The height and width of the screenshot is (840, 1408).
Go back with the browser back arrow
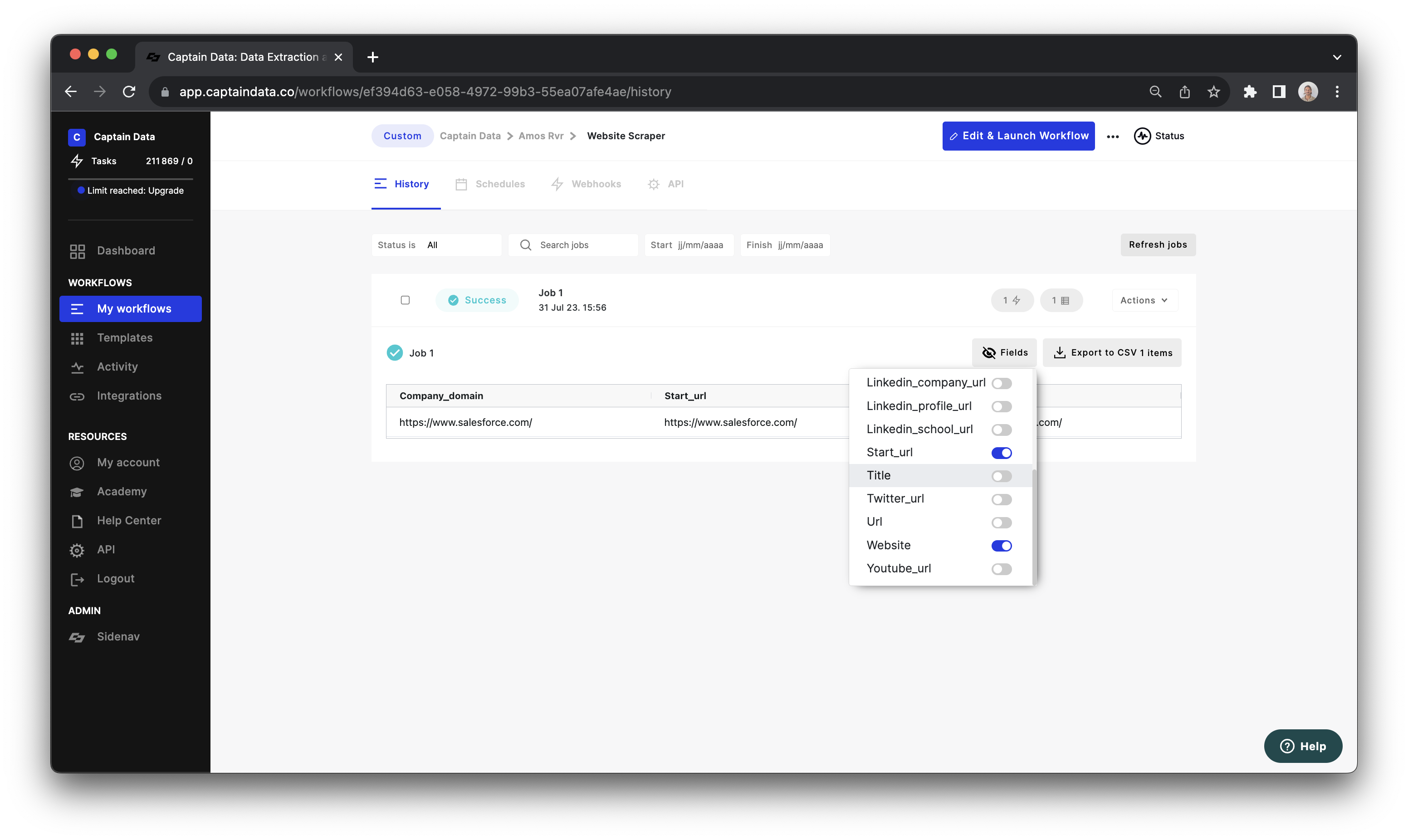(x=71, y=92)
